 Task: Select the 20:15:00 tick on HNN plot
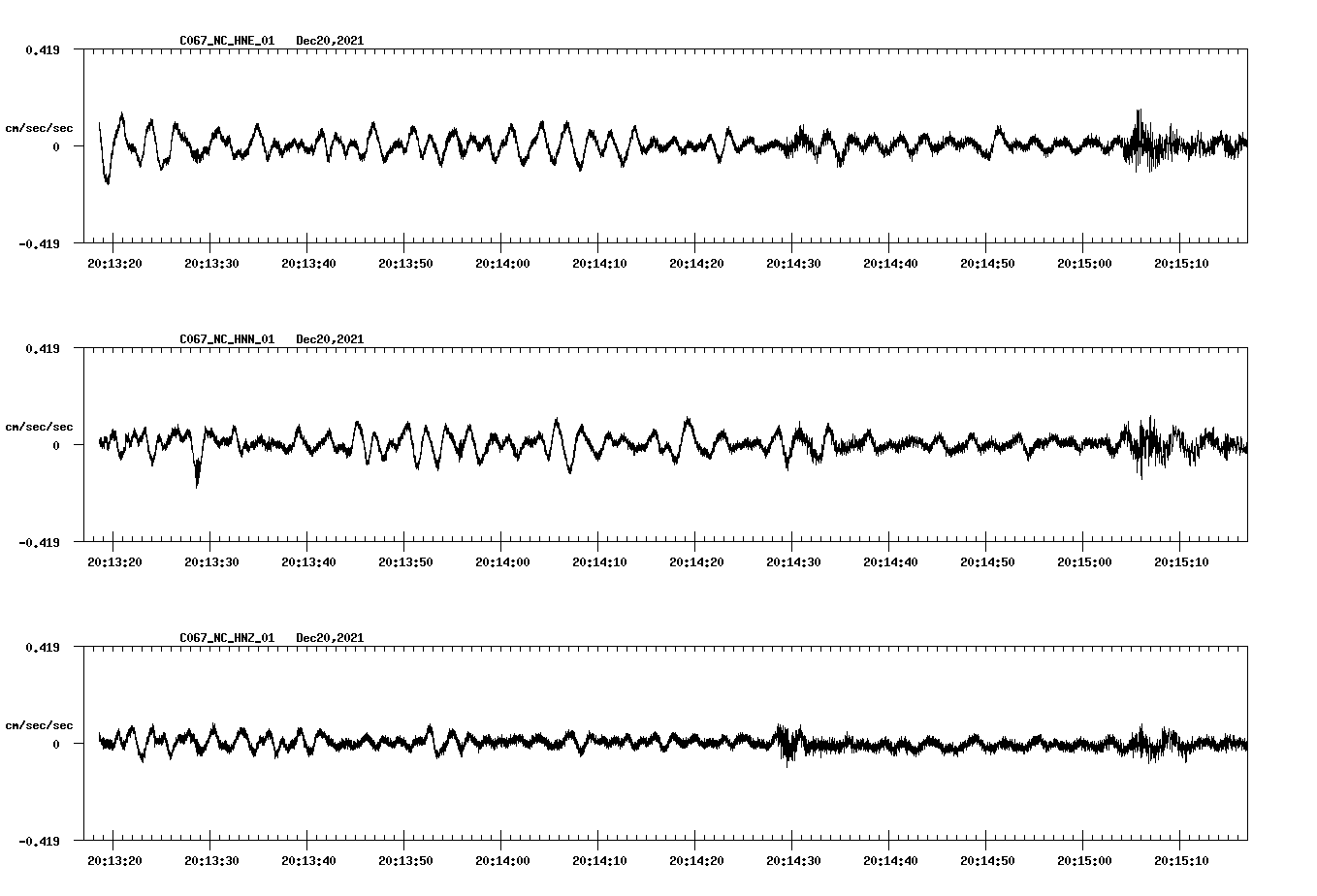point(1083,561)
